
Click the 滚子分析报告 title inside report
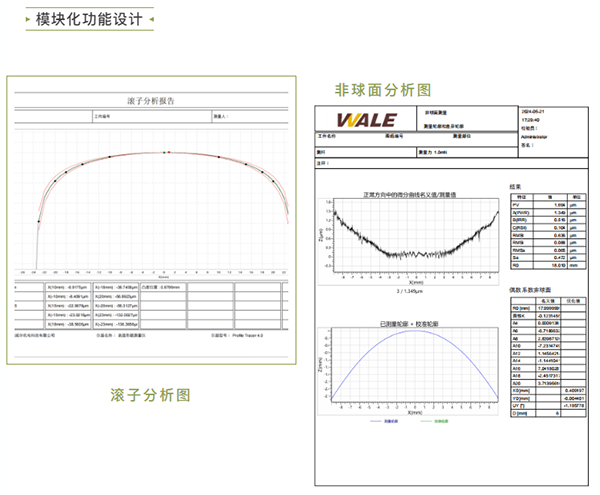tap(152, 101)
